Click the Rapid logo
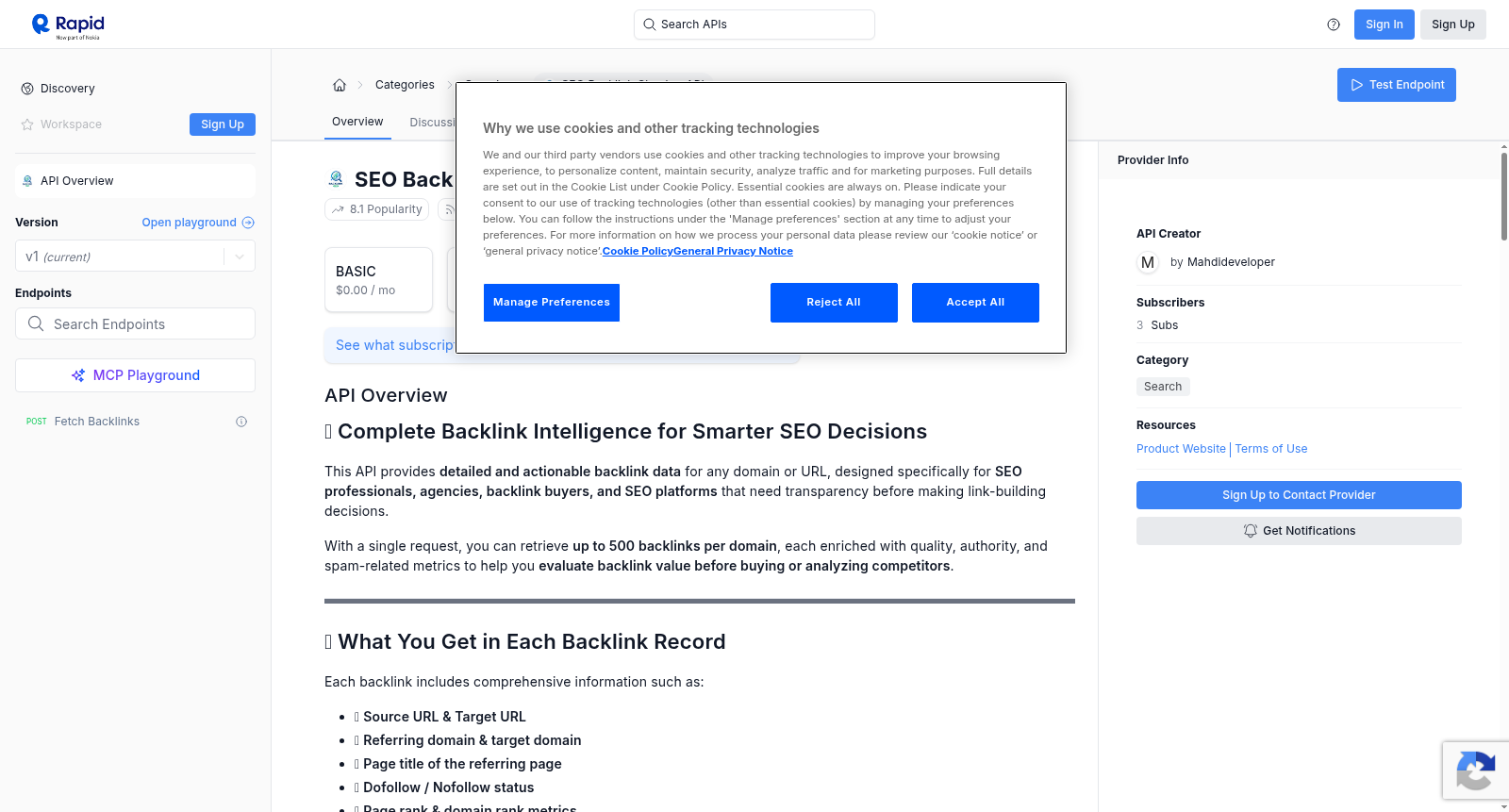Screen dimensions: 1509x812 pyautogui.click(x=68, y=25)
